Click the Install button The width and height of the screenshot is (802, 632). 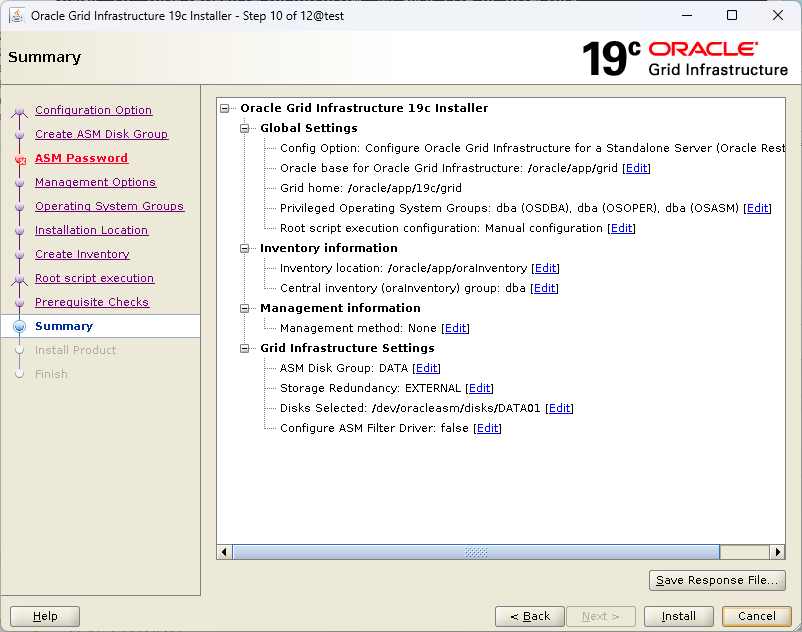point(678,616)
